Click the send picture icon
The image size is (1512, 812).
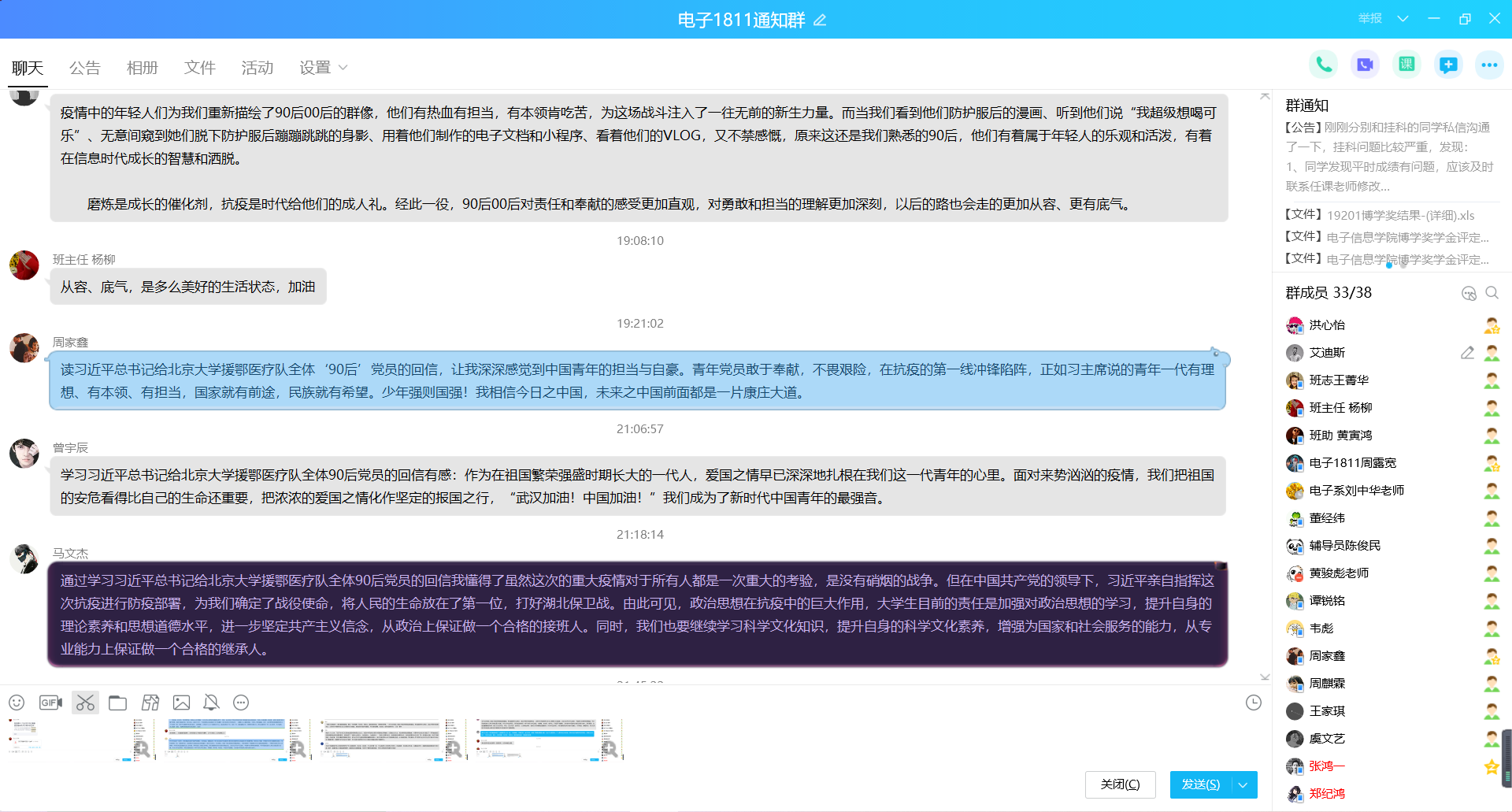tap(181, 703)
